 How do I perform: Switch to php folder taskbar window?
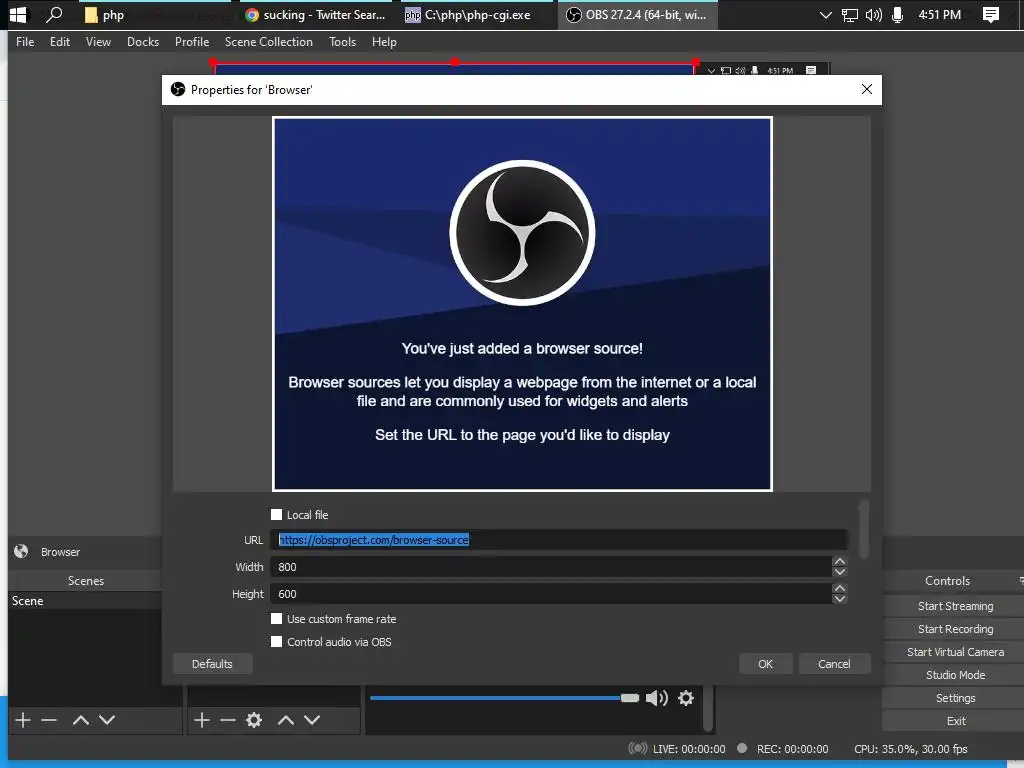click(x=104, y=15)
